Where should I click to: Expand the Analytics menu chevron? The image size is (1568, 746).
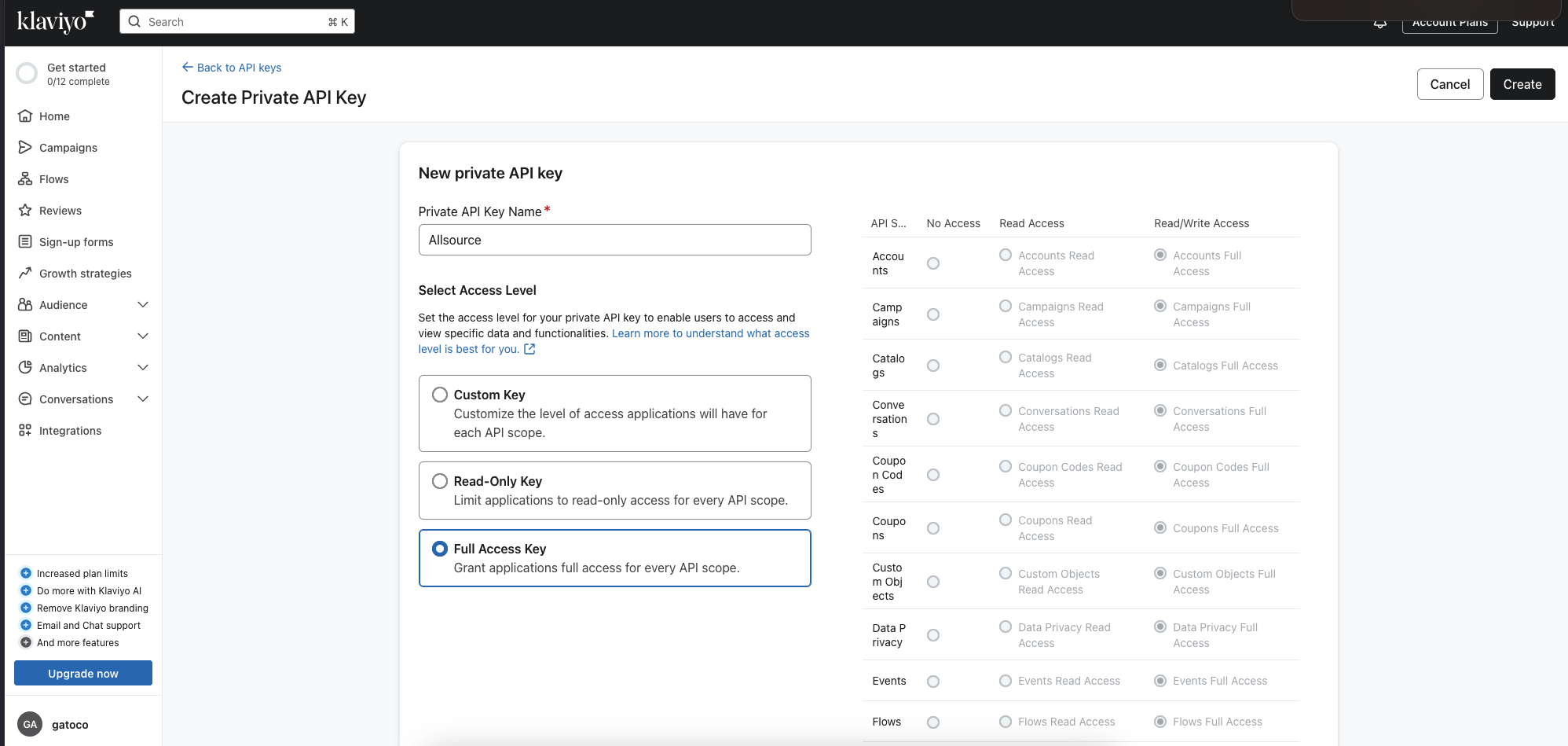143,368
